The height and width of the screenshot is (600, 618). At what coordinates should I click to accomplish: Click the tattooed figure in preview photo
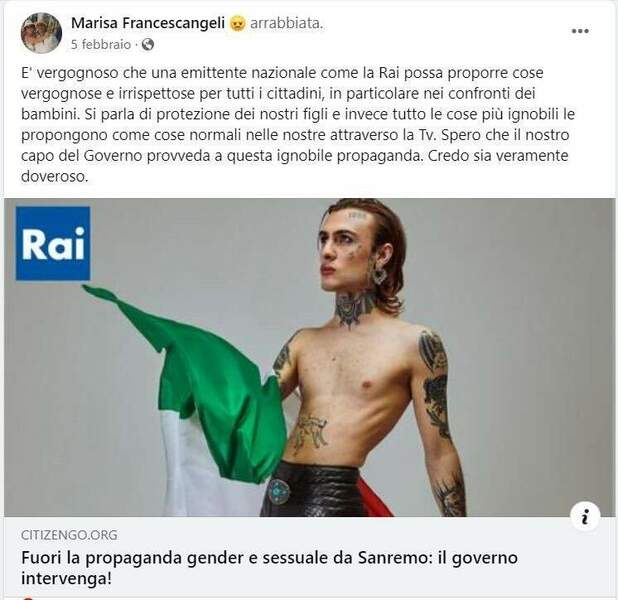pyautogui.click(x=367, y=357)
